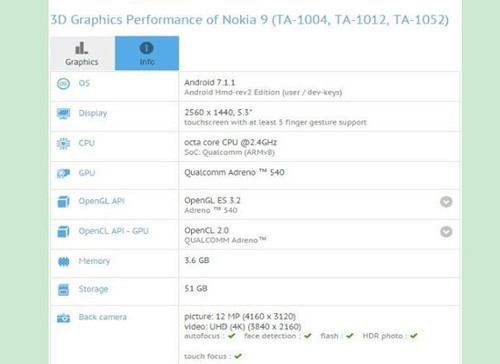Click the Storage drive icon
Screen dimensions: 500x364
click(x=63, y=290)
